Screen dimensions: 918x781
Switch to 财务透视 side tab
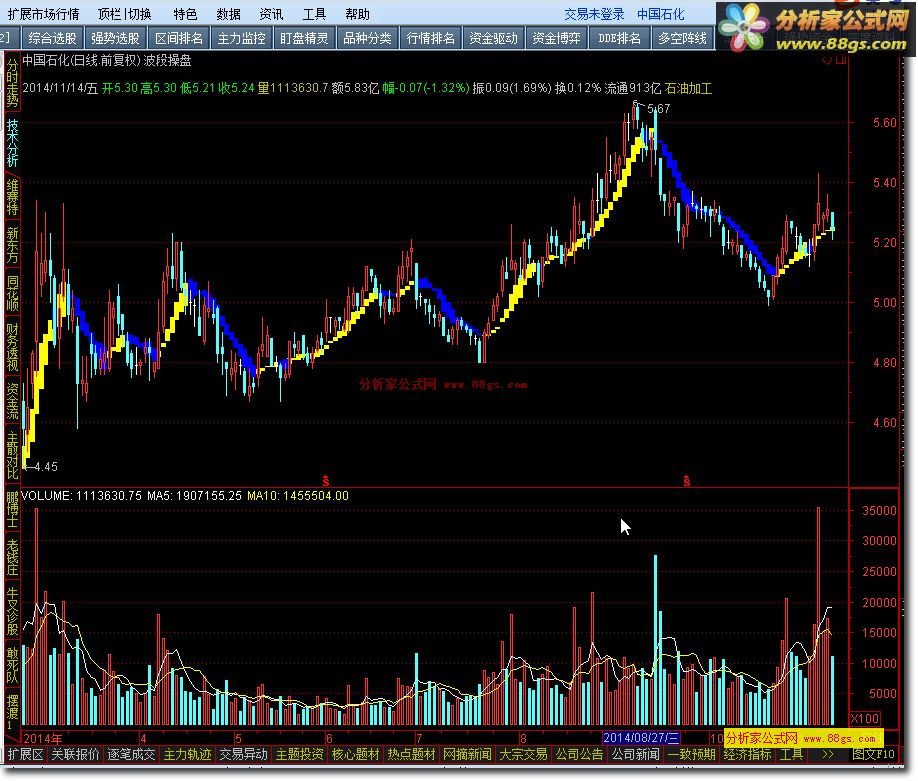click(x=12, y=348)
